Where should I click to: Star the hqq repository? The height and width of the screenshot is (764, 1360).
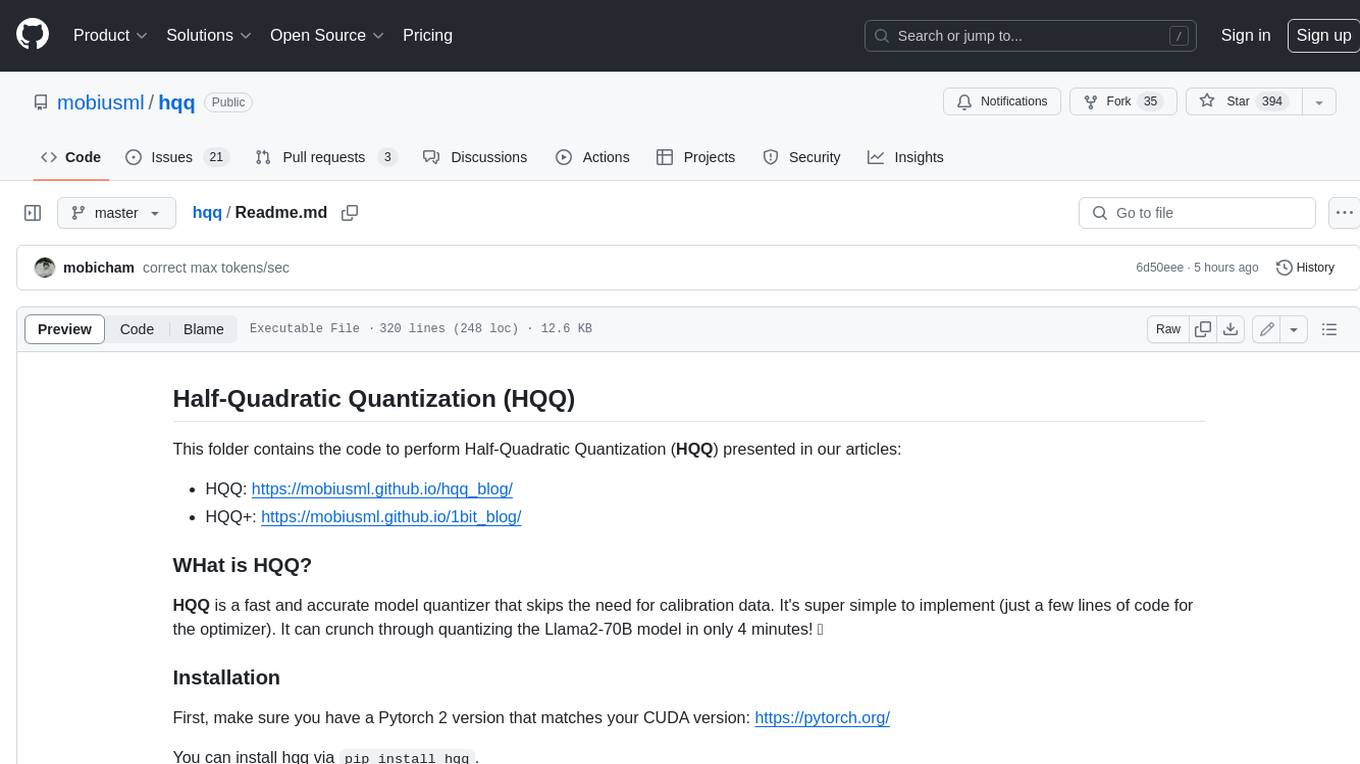(1243, 101)
